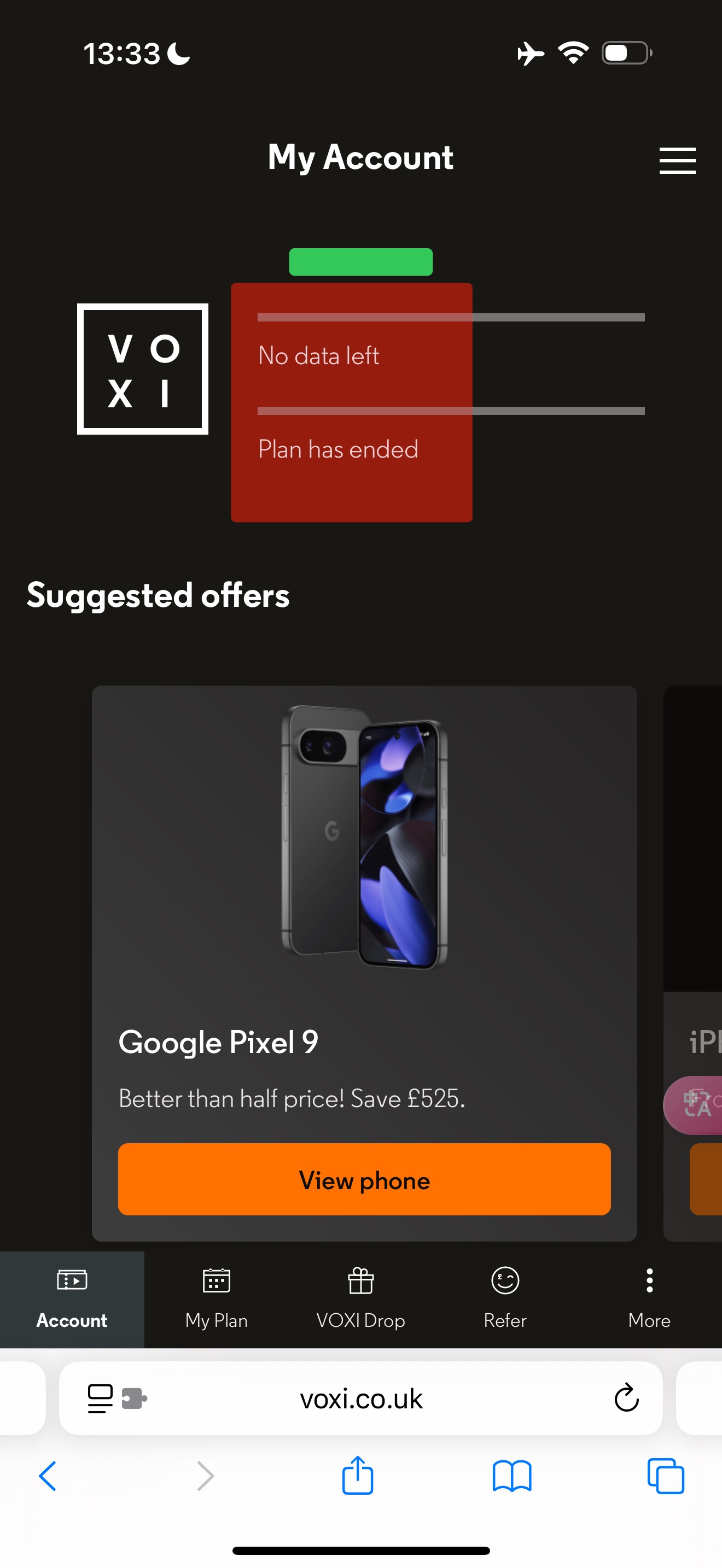Viewport: 722px width, 1568px height.
Task: Click the View phone button
Action: pyautogui.click(x=364, y=1180)
